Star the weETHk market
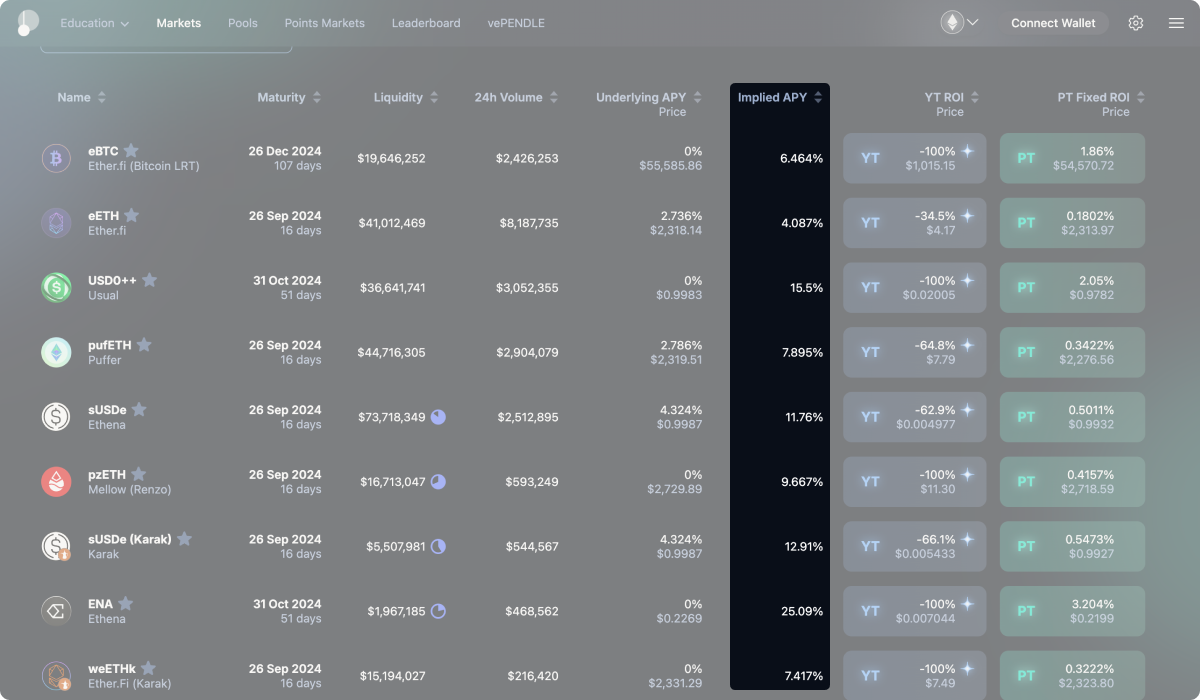The height and width of the screenshot is (700, 1200). (148, 668)
